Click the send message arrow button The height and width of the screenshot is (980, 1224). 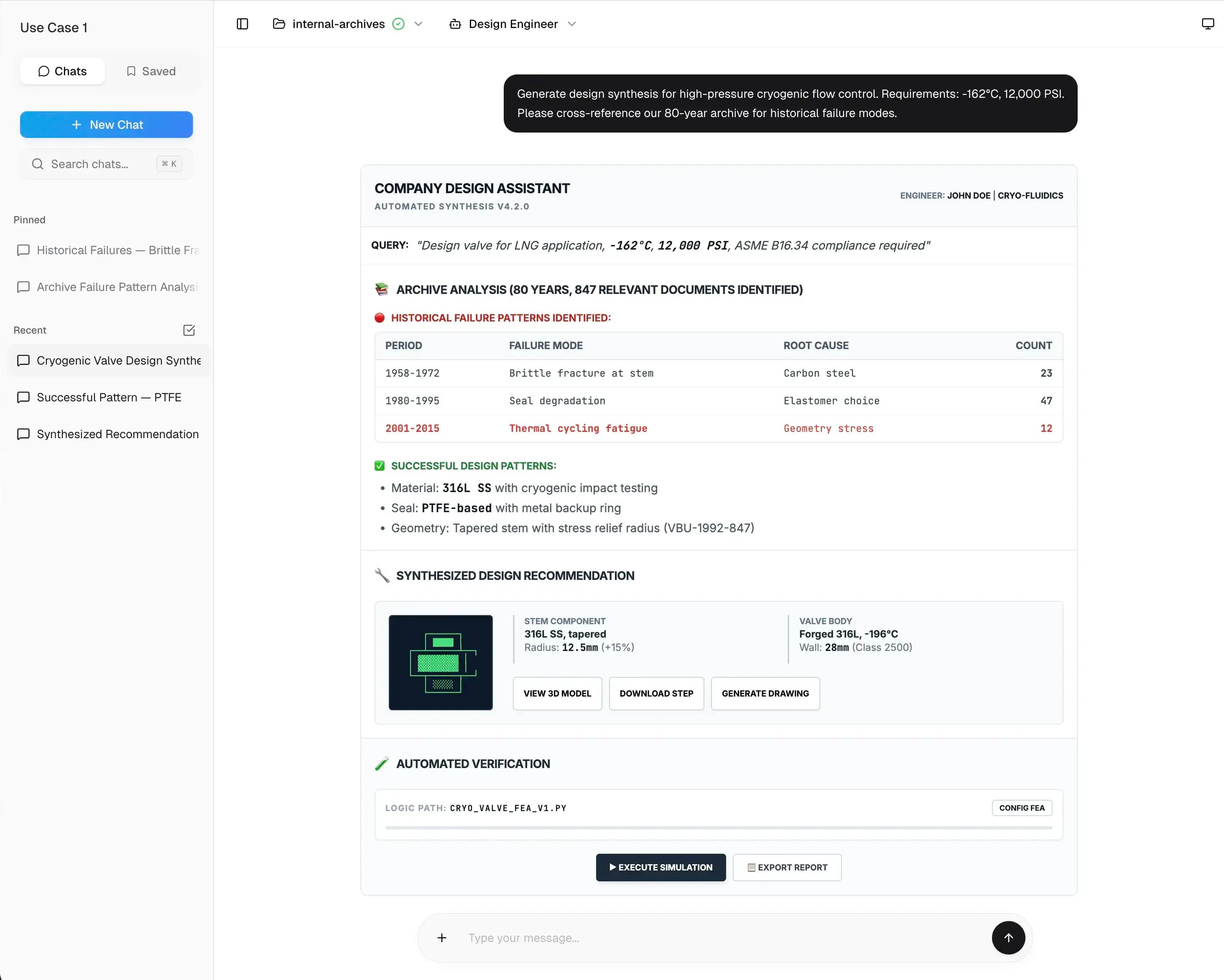pyautogui.click(x=1008, y=937)
